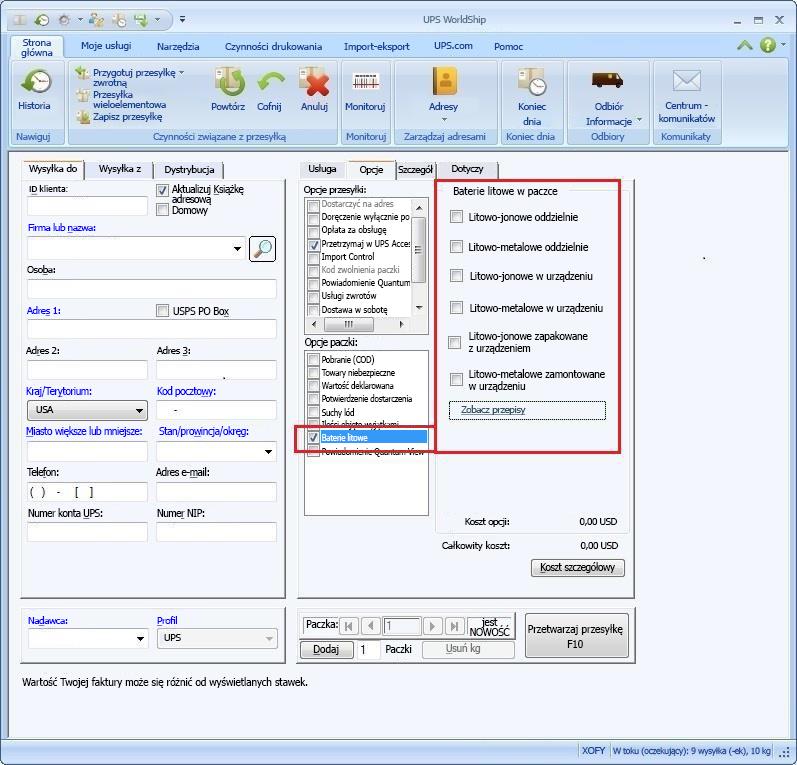Viewport: 797px width, 765px height.
Task: Toggle Przetrzymaj w UPS Access checkbox
Action: tap(314, 244)
